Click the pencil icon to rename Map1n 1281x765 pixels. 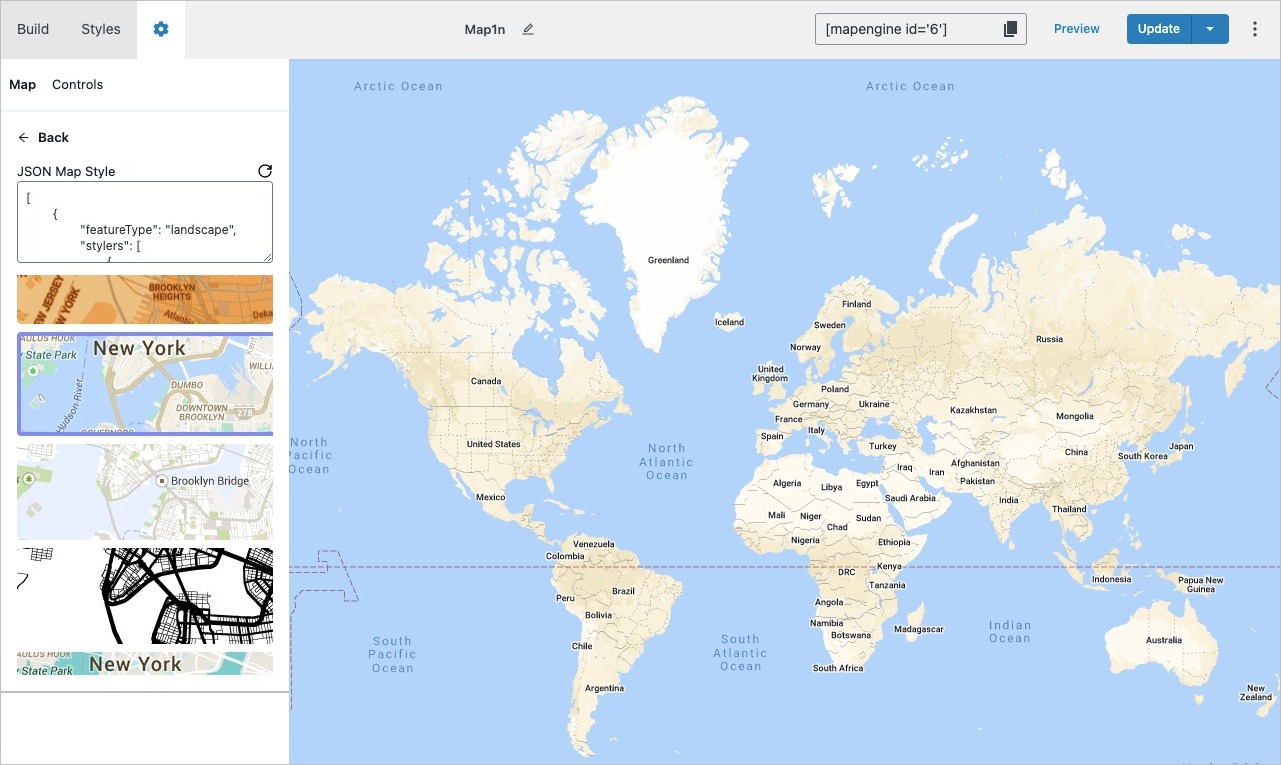coord(528,29)
